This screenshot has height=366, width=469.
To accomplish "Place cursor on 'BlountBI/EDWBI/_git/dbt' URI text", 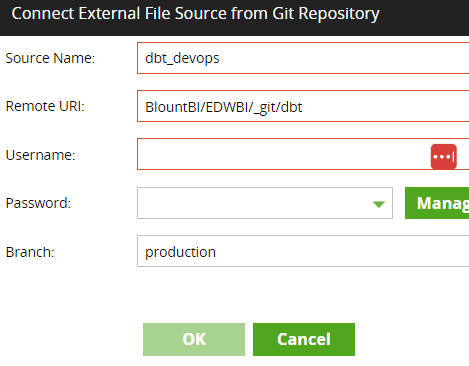I will (x=224, y=107).
